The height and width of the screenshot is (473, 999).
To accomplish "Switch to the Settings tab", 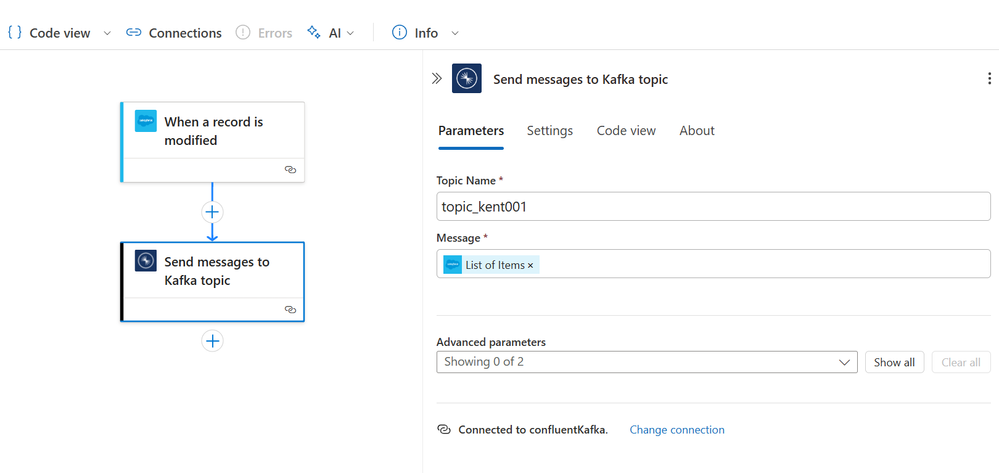I will click(550, 131).
